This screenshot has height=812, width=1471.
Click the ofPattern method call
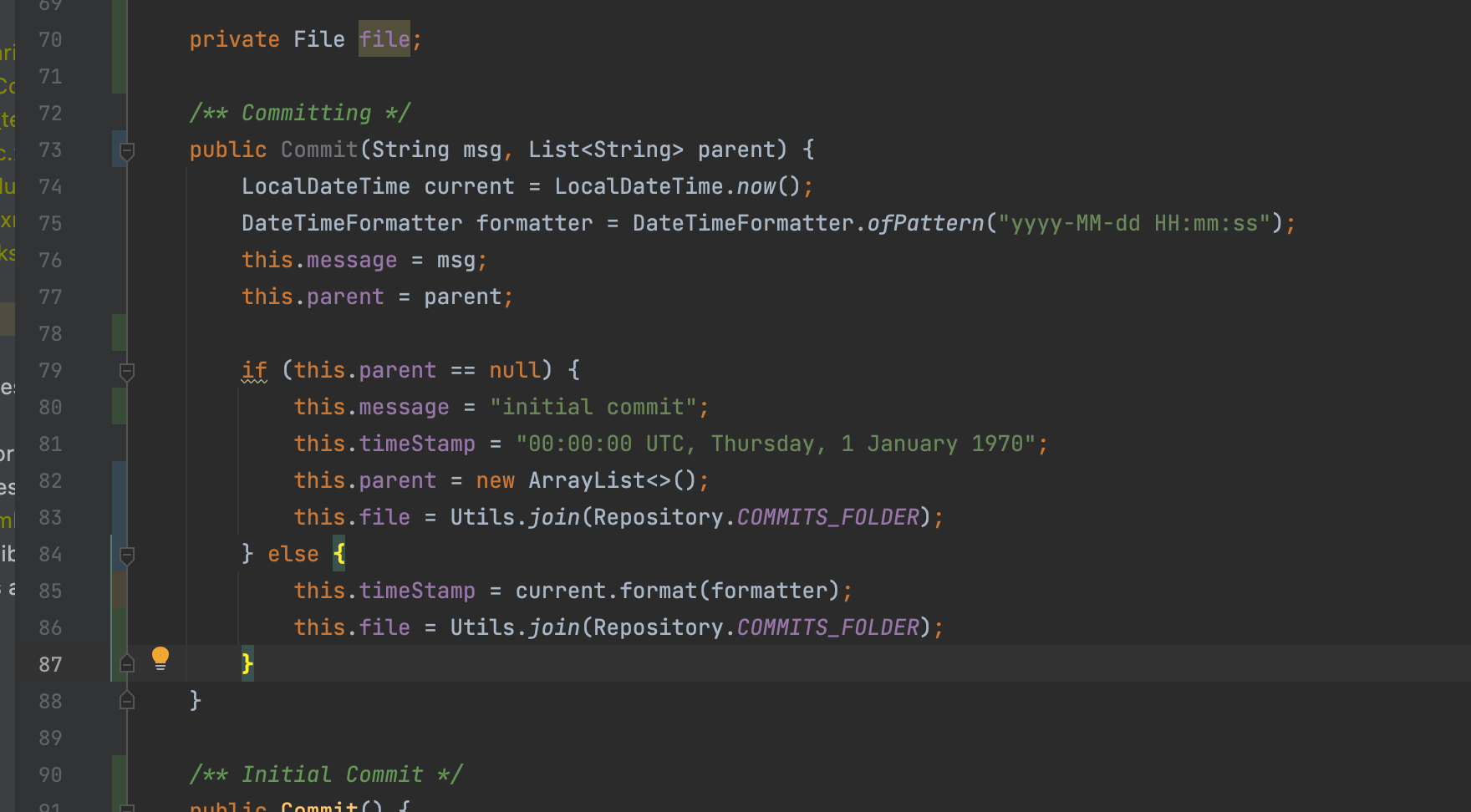pos(925,223)
